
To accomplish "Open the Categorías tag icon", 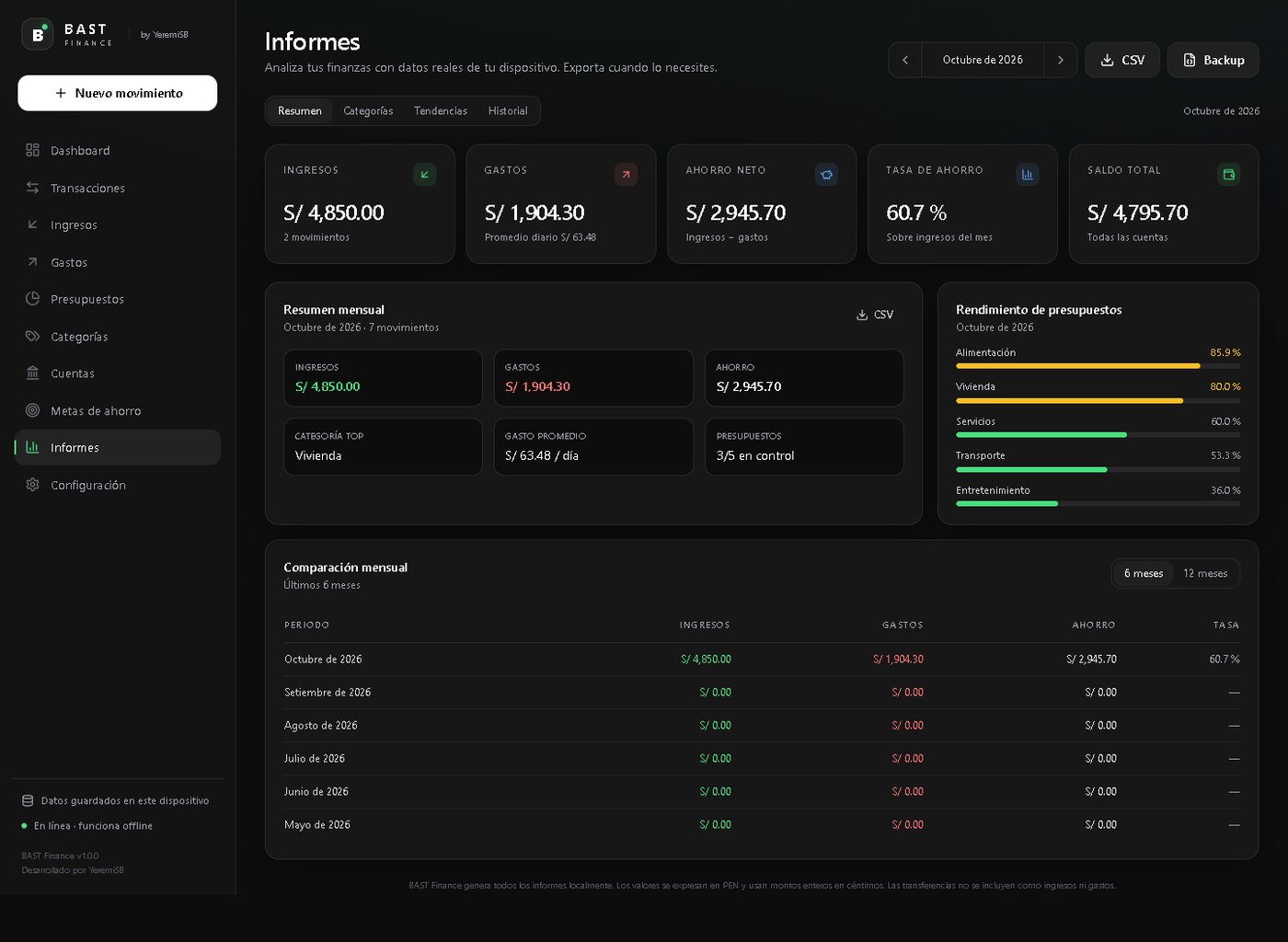I will pyautogui.click(x=33, y=337).
